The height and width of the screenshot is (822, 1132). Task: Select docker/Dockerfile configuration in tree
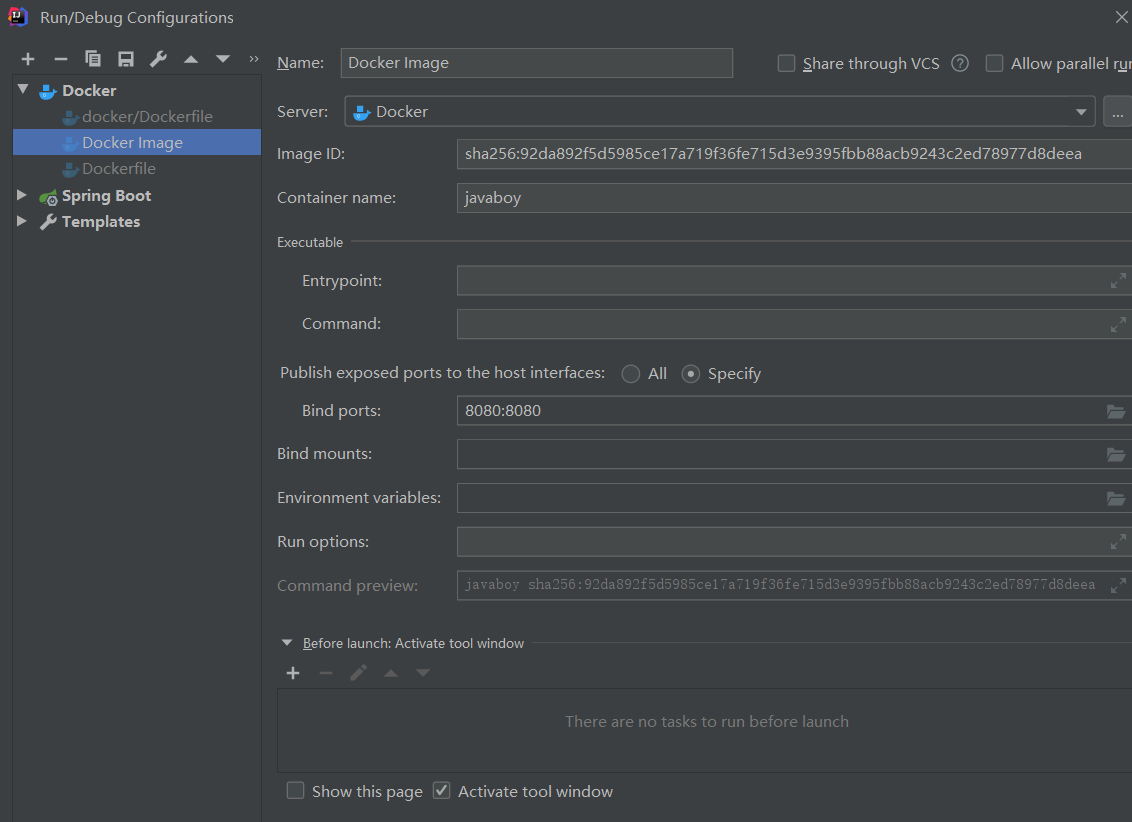[x=147, y=117]
